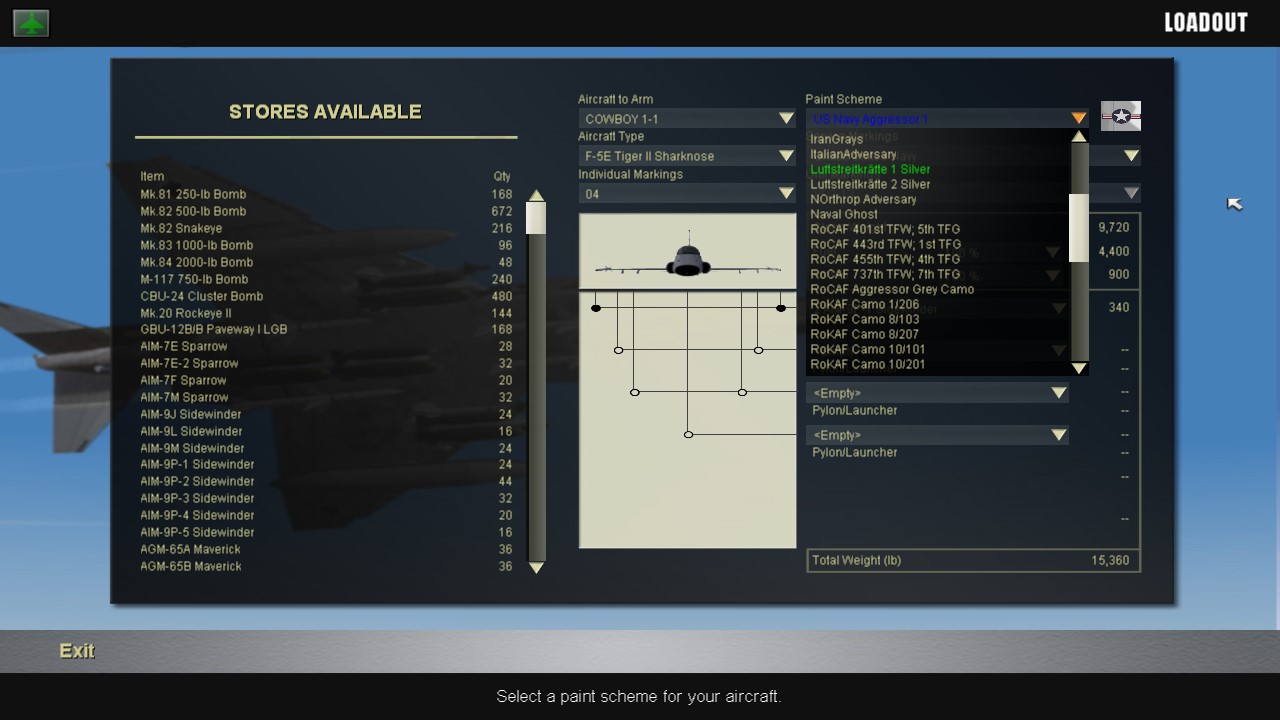The image size is (1280, 720).
Task: Collapse the Paint Scheme dropdown arrow
Action: coord(1078,119)
